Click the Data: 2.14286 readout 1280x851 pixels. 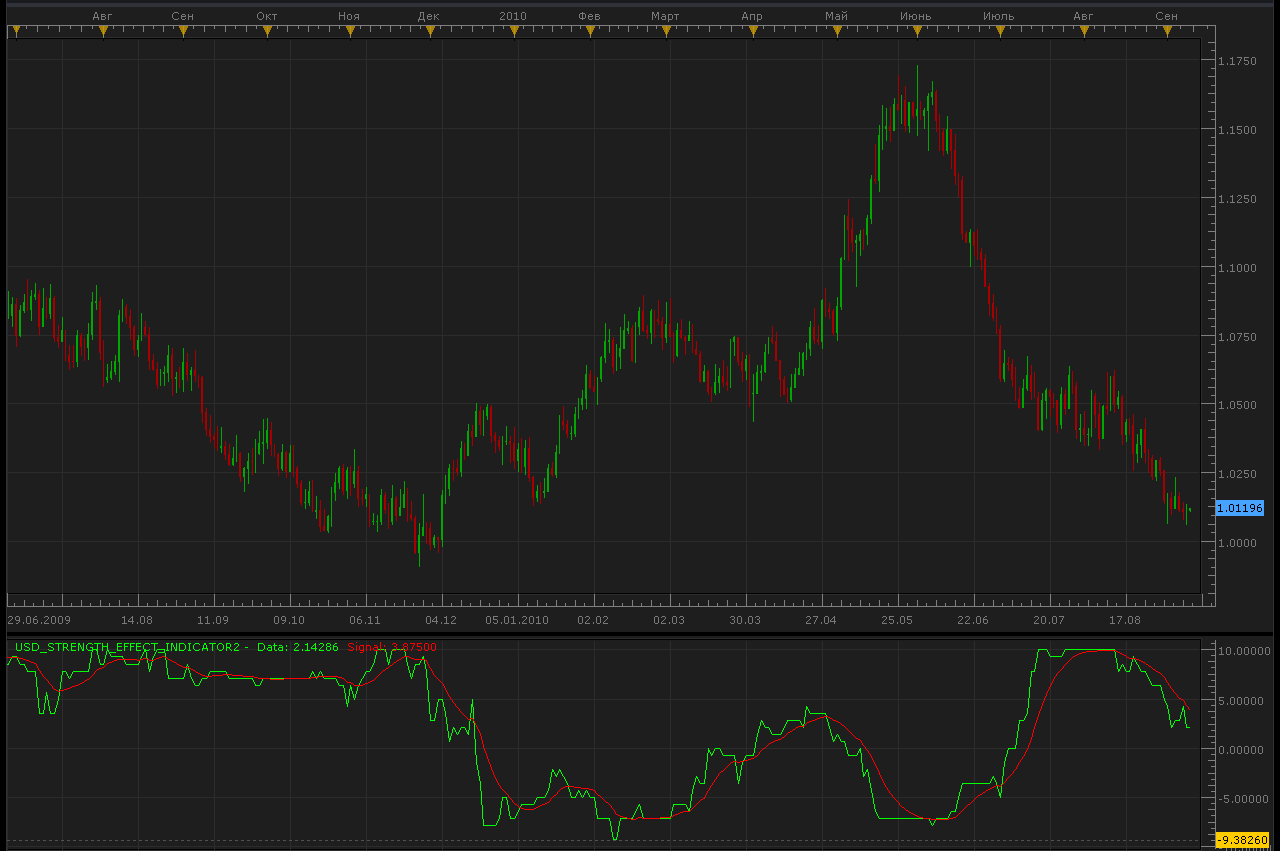tap(299, 647)
